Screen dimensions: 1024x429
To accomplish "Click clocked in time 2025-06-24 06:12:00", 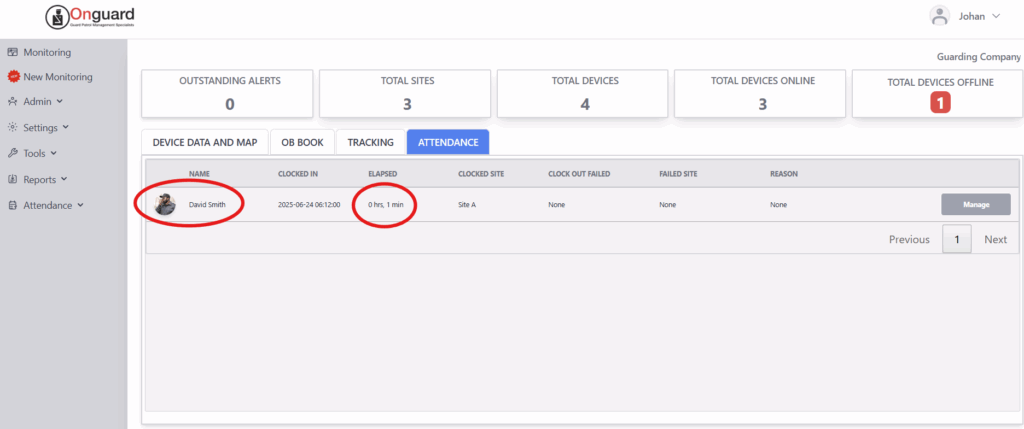I will coord(309,204).
